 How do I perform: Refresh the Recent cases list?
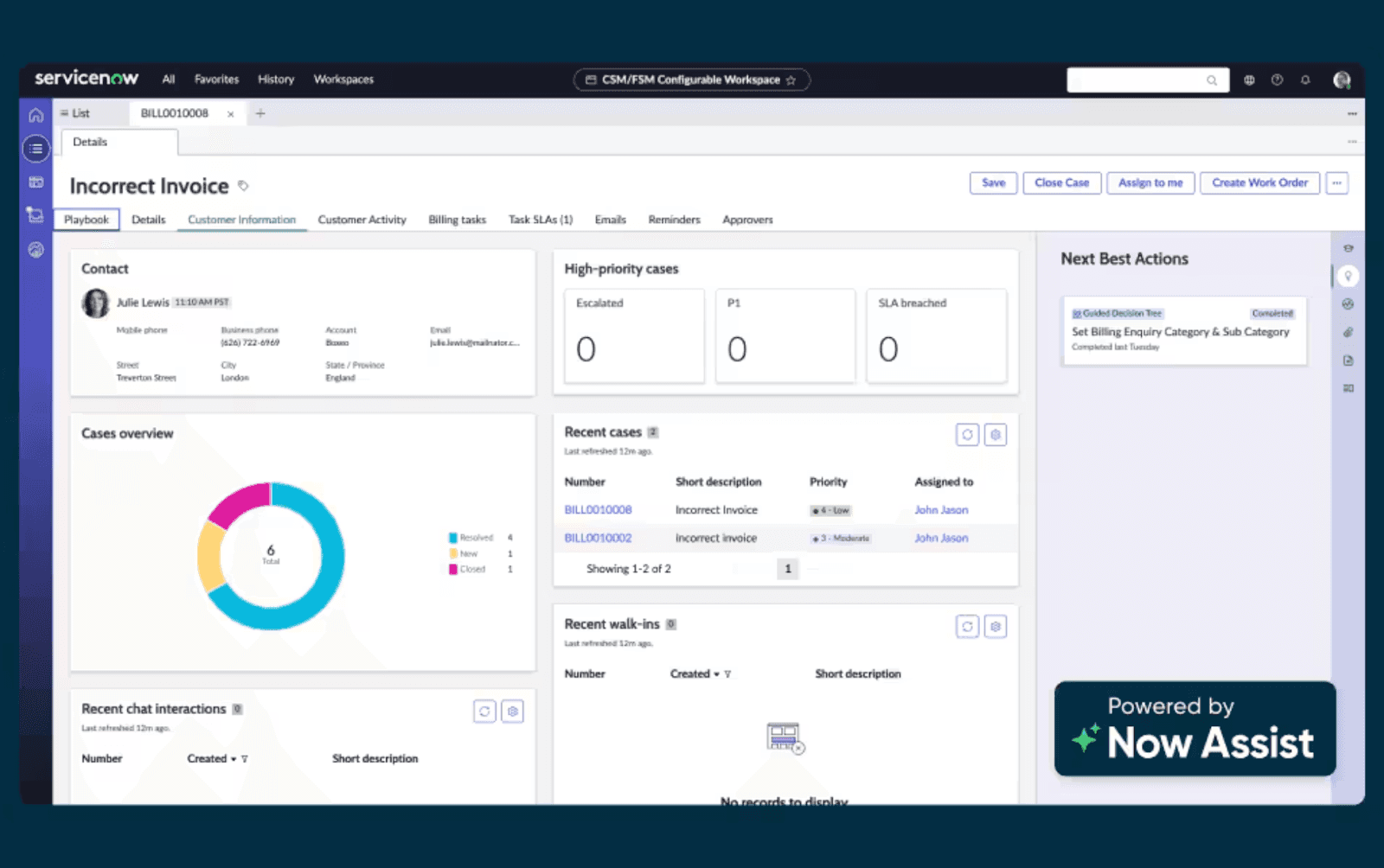967,435
